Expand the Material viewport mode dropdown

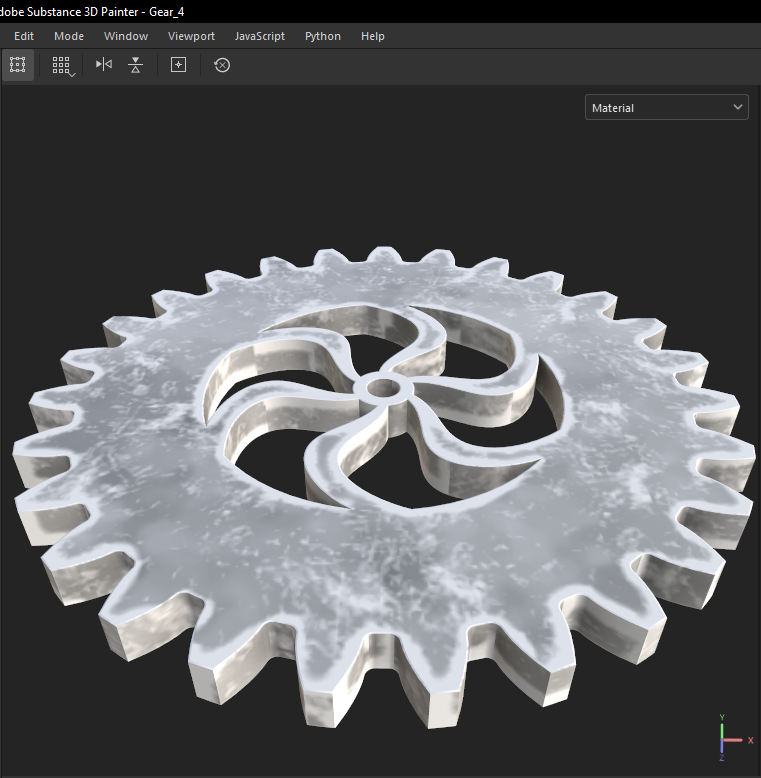(x=666, y=107)
